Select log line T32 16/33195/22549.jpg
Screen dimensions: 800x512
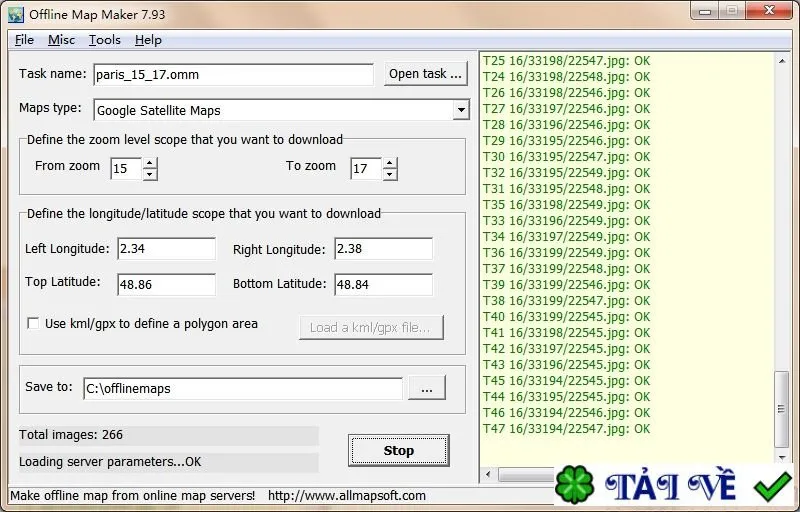click(x=566, y=172)
